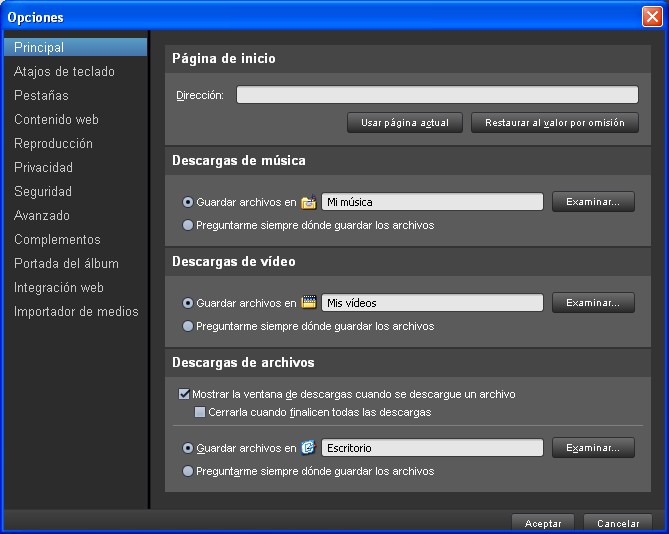Confirm settings with Aceptar button

[543, 523]
